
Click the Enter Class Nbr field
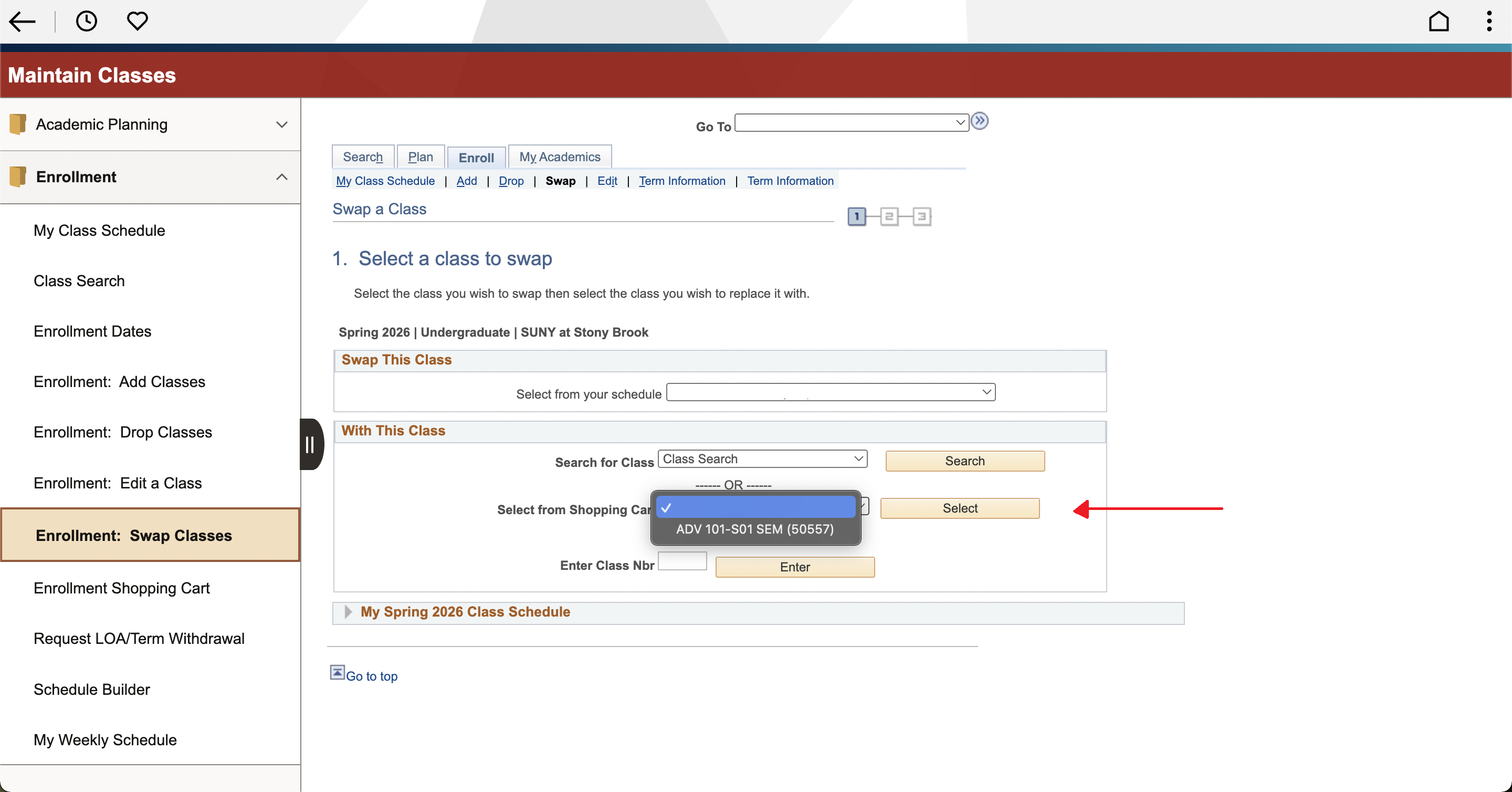[682, 561]
